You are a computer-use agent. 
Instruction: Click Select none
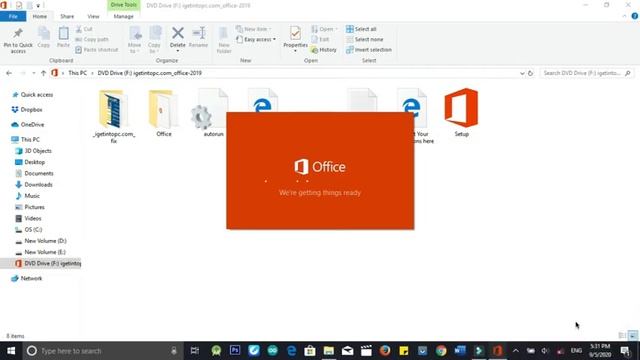click(x=364, y=39)
